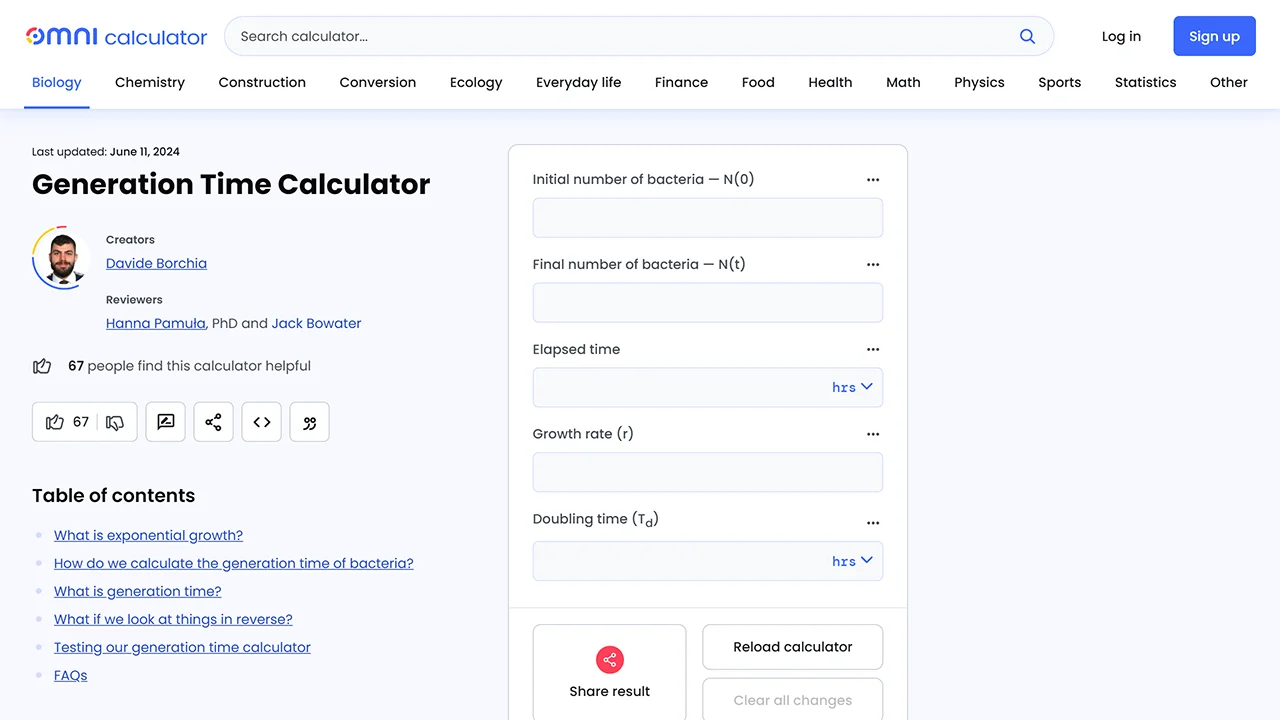
Task: Click the share icon in the toolbar
Action: tap(213, 422)
